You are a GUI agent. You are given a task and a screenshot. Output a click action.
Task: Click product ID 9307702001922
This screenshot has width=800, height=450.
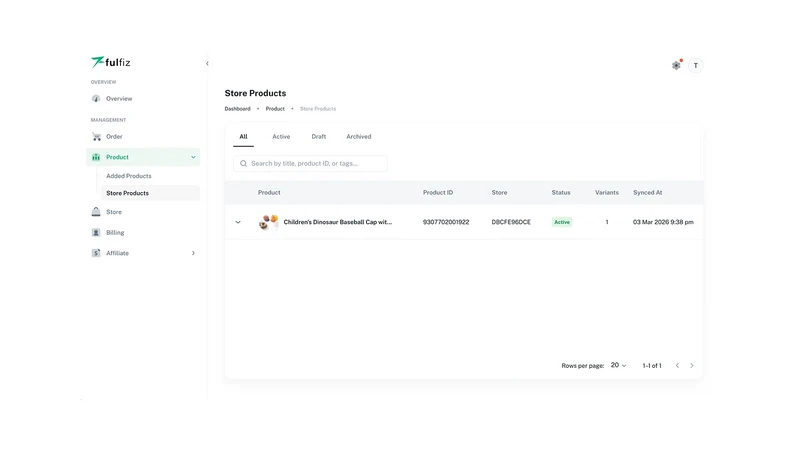[x=446, y=222]
